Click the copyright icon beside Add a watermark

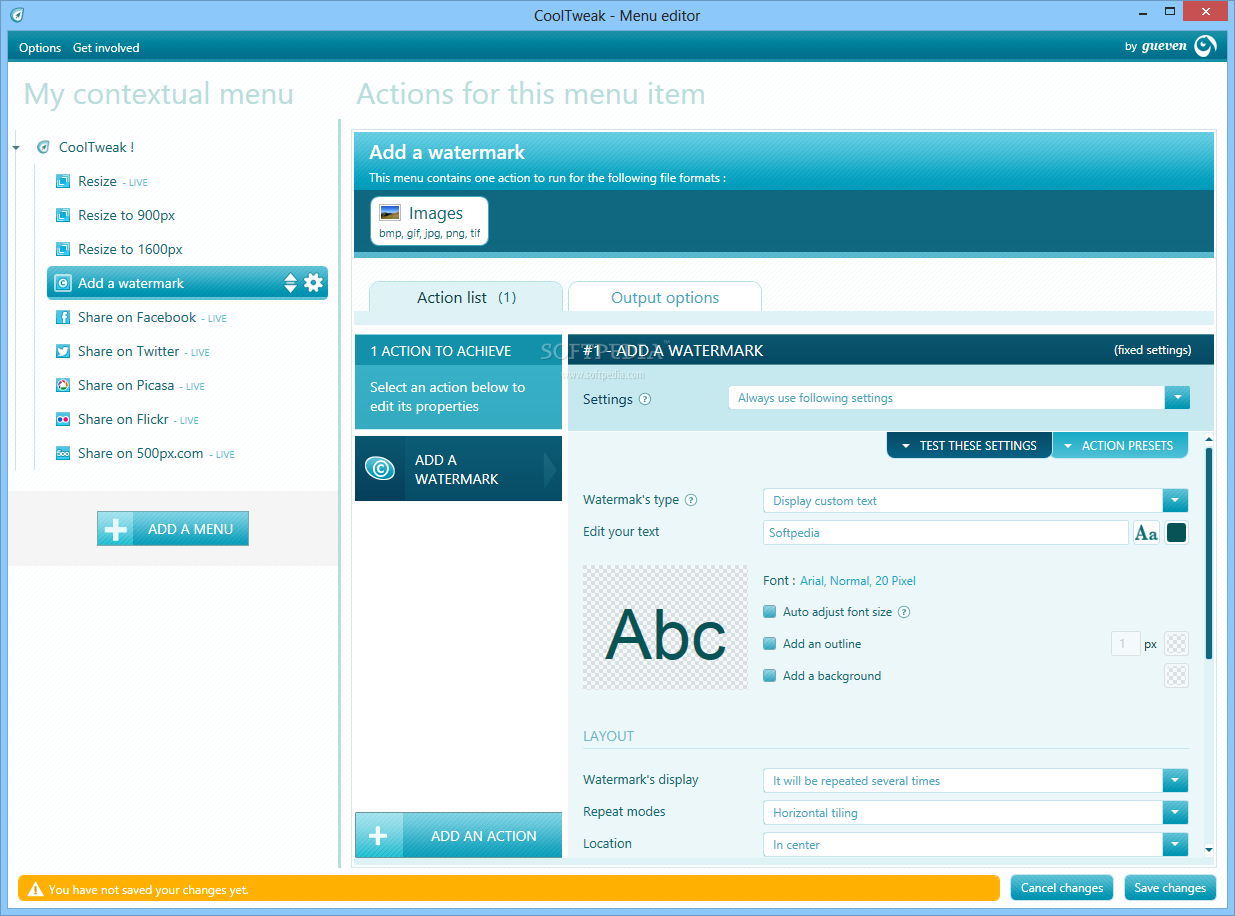tap(63, 283)
